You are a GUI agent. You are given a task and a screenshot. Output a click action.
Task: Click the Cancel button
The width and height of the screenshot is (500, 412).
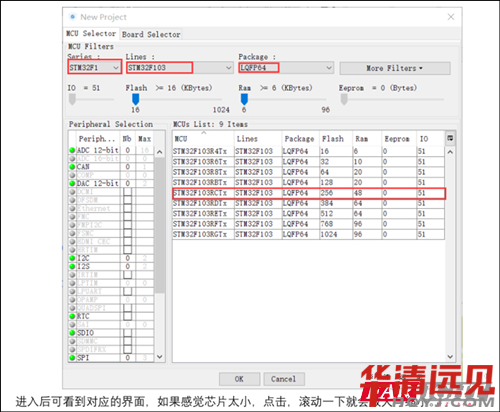(x=284, y=379)
